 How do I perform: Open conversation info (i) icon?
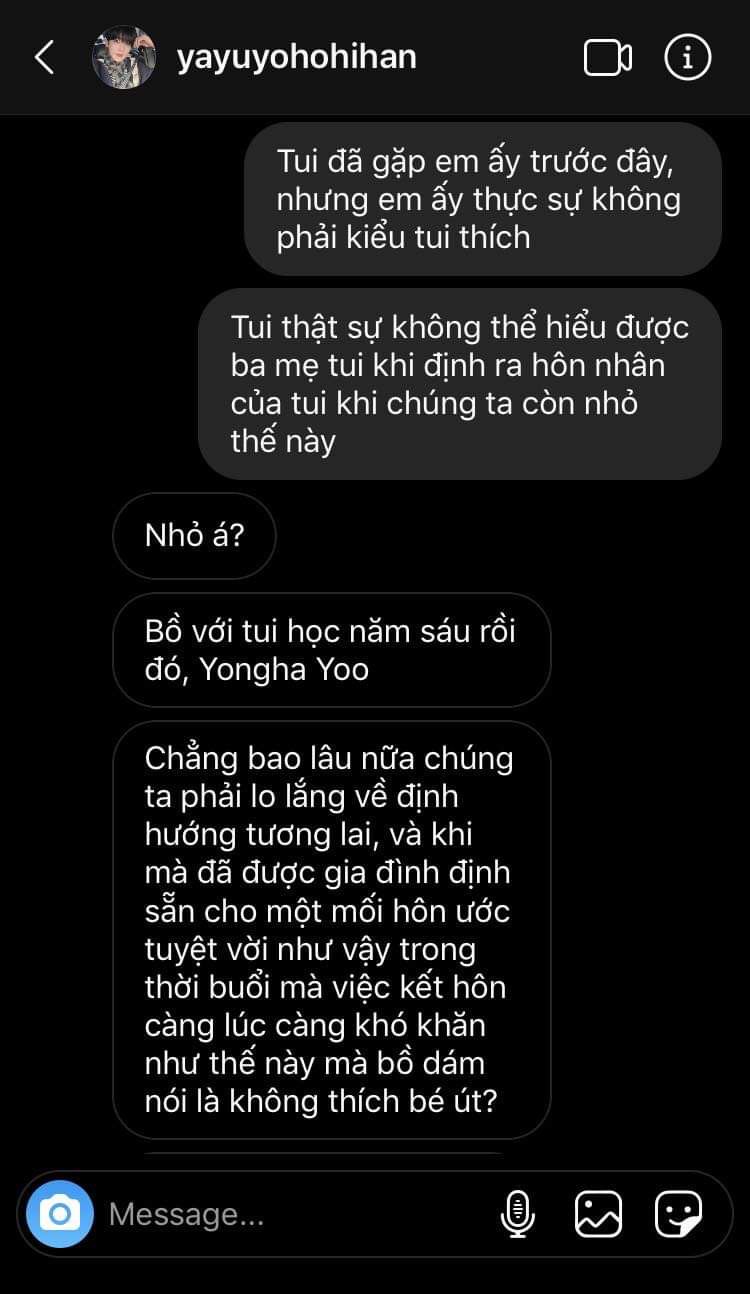click(x=687, y=58)
